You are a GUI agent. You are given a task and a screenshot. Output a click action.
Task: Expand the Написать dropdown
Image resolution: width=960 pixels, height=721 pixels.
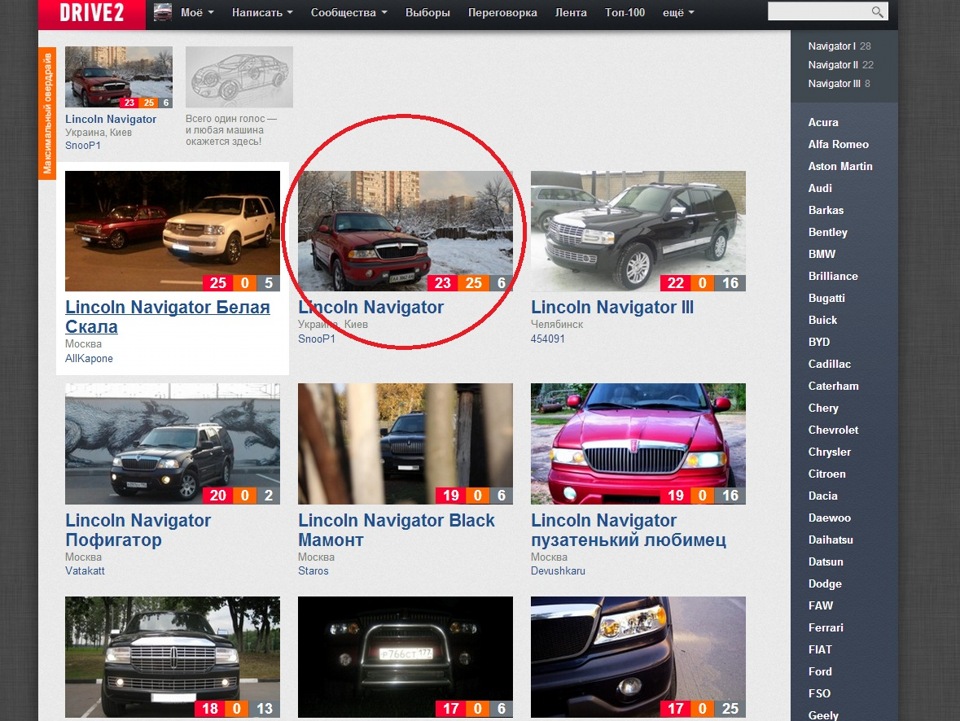pos(262,12)
